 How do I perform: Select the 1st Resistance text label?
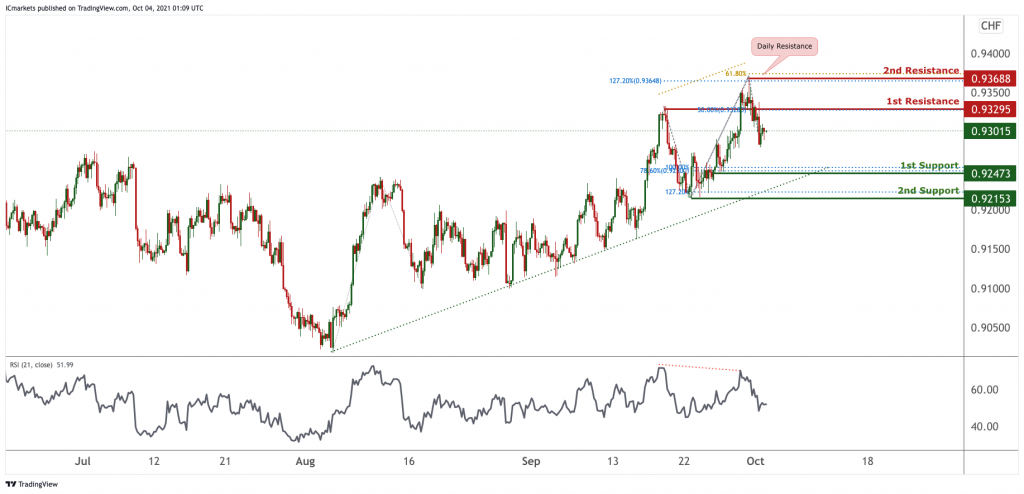921,101
